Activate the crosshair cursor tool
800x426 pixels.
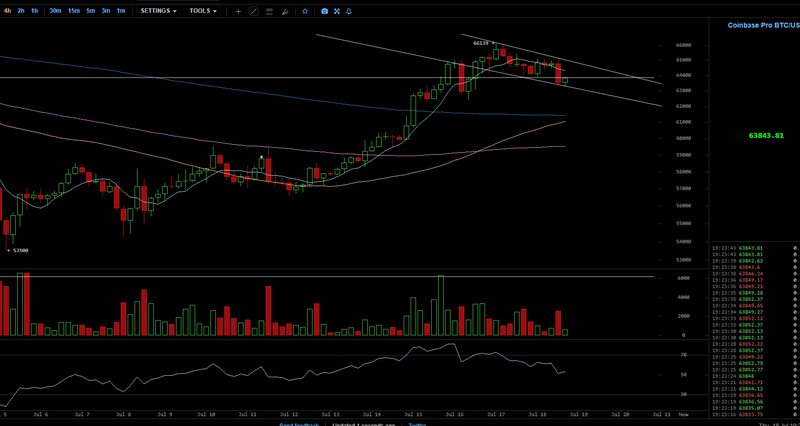point(238,11)
